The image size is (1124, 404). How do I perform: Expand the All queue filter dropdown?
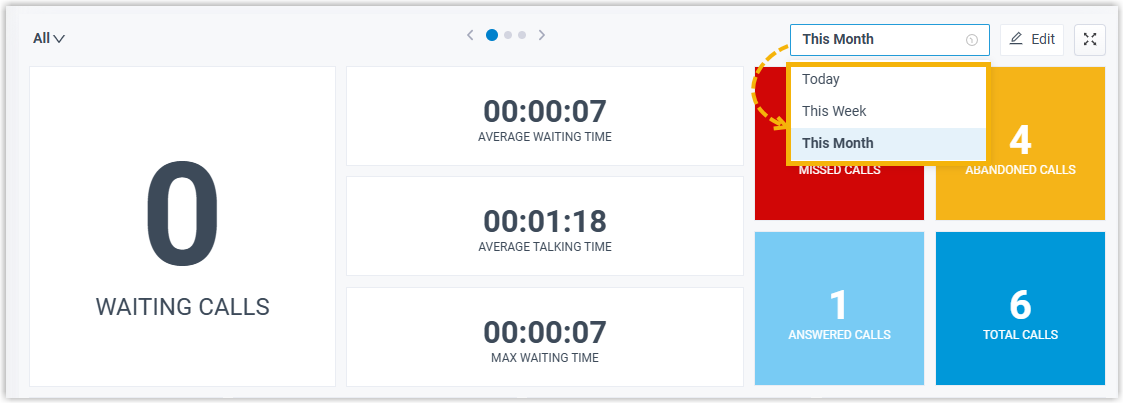point(48,39)
